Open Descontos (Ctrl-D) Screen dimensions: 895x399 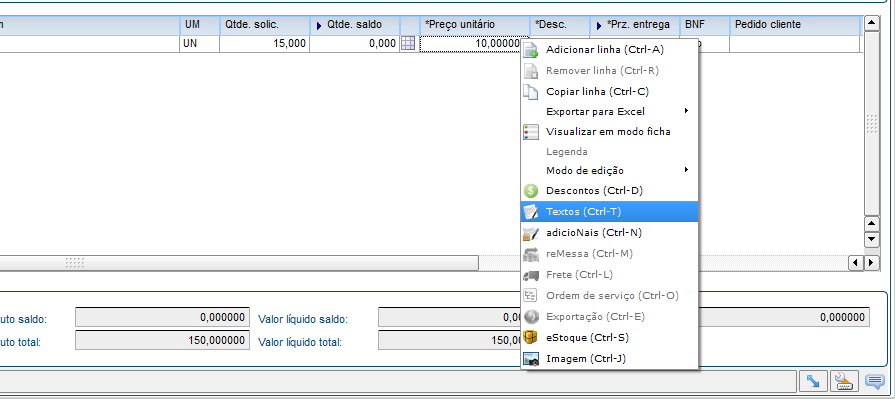click(x=610, y=190)
